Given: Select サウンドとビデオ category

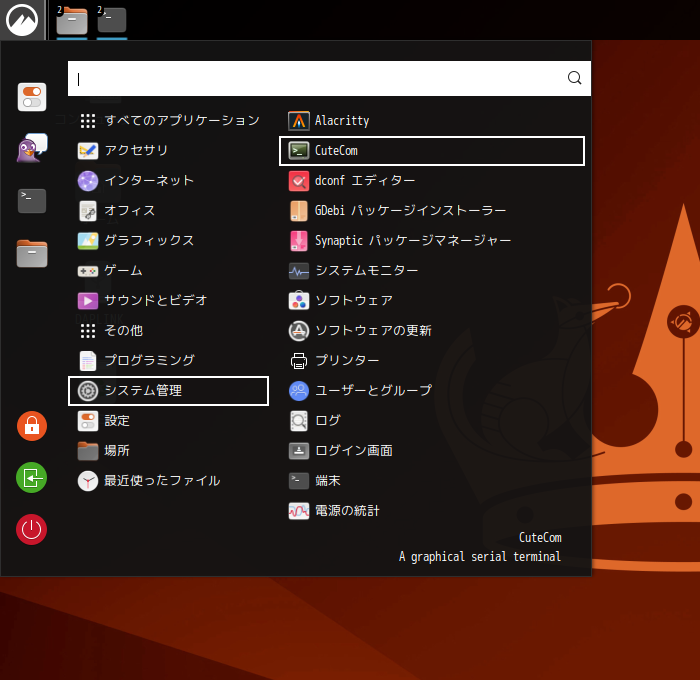Looking at the screenshot, I should pyautogui.click(x=168, y=300).
